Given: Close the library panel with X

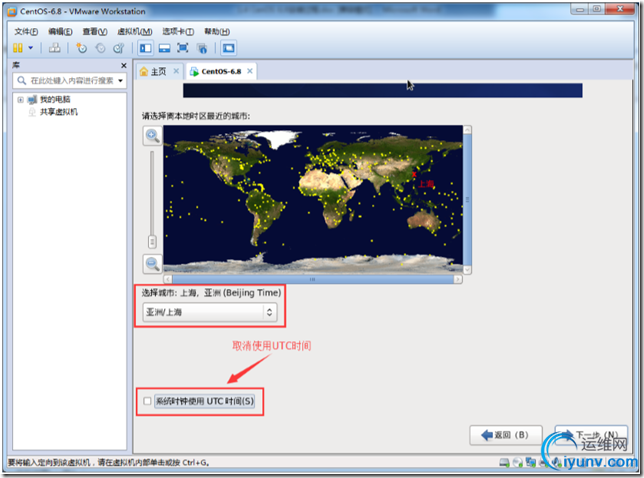Looking at the screenshot, I should (x=124, y=65).
